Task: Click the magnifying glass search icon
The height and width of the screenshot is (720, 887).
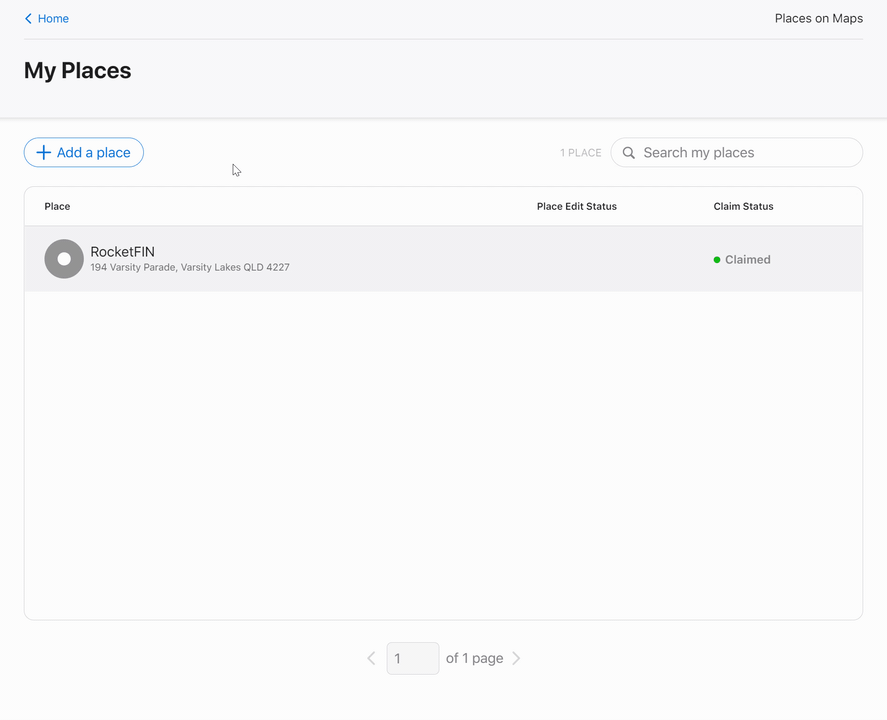Action: tap(629, 152)
